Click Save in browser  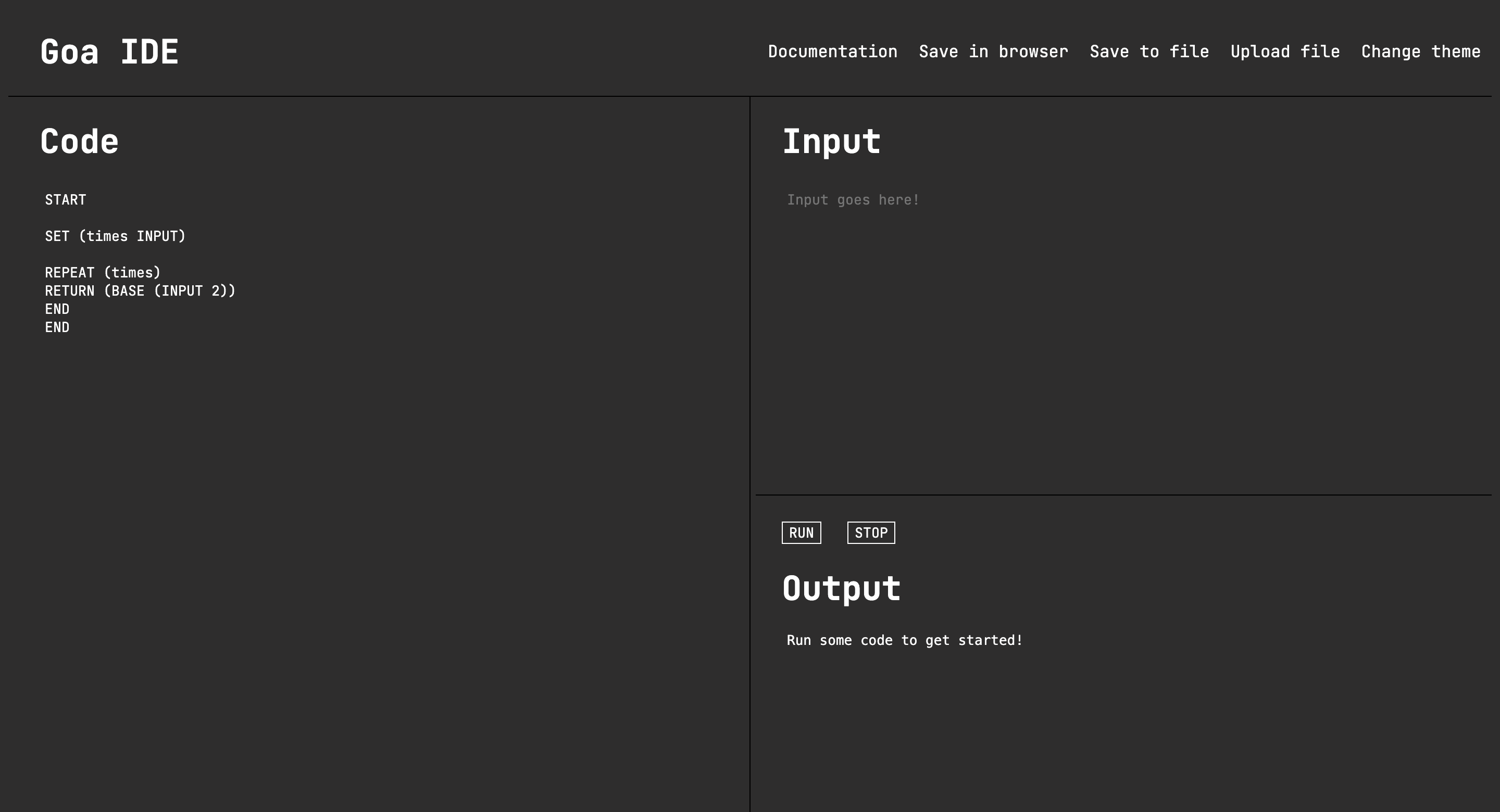point(993,52)
